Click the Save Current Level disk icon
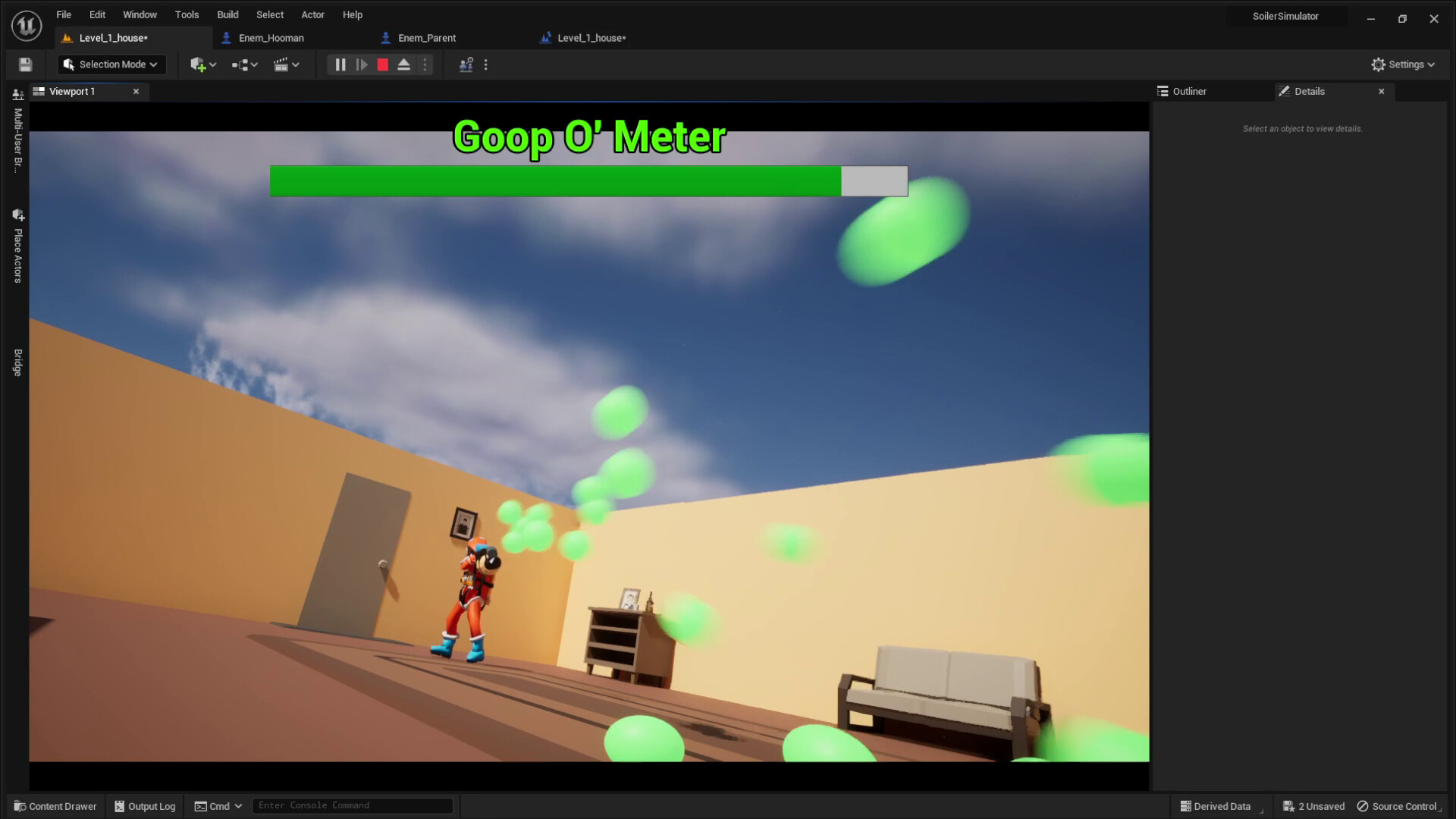This screenshot has height=819, width=1456. (x=25, y=64)
